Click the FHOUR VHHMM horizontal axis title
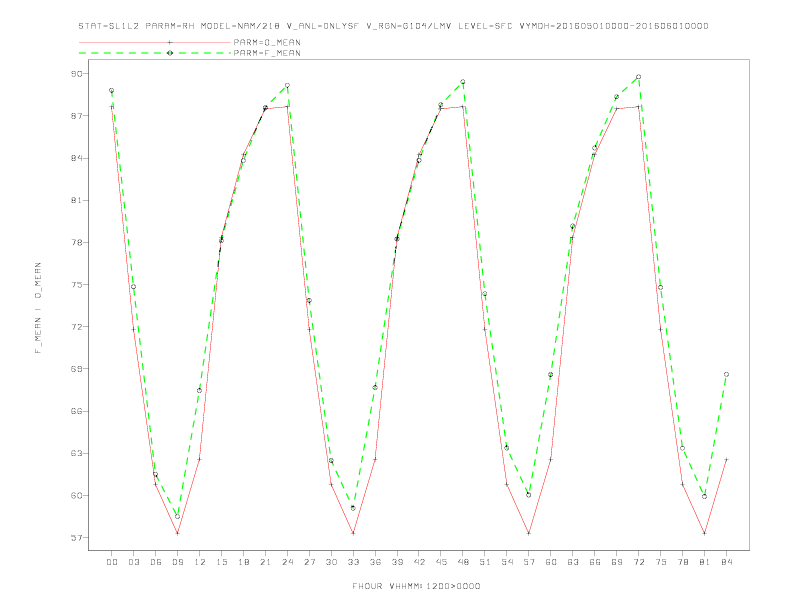This screenshot has height=612, width=792. (416, 586)
